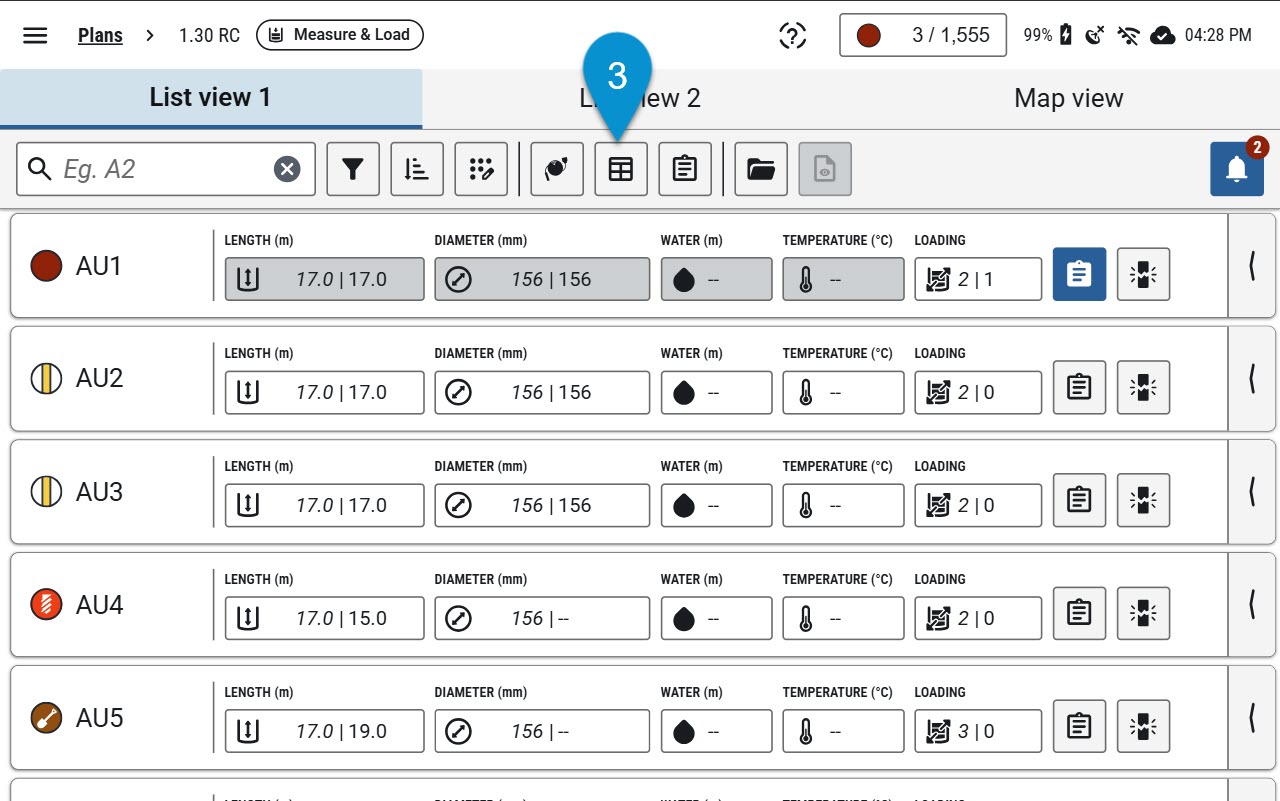1280x801 pixels.
Task: Clear the search field text
Action: point(287,169)
